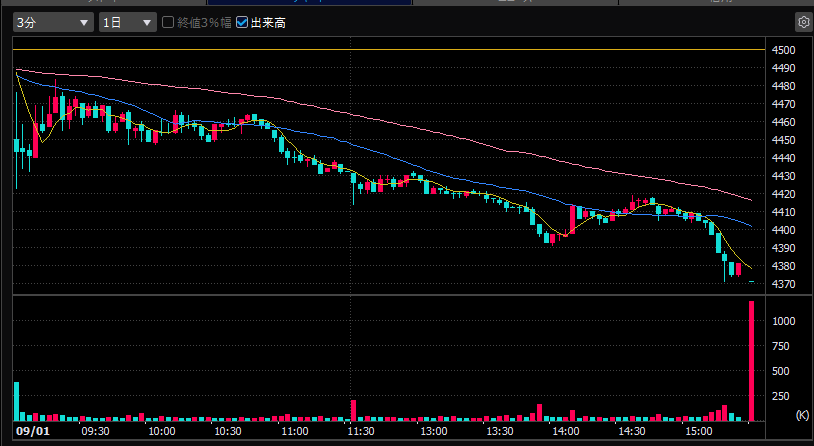Click the tall red volume bar at close
814x446 pixels.
click(751, 361)
